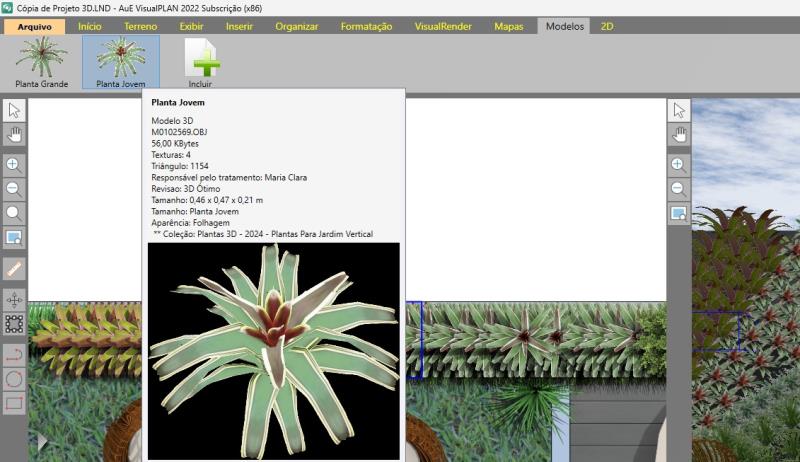Screen dimensions: 800x462
Task: Click zoom in magnifier on left toolbar
Action: [14, 165]
